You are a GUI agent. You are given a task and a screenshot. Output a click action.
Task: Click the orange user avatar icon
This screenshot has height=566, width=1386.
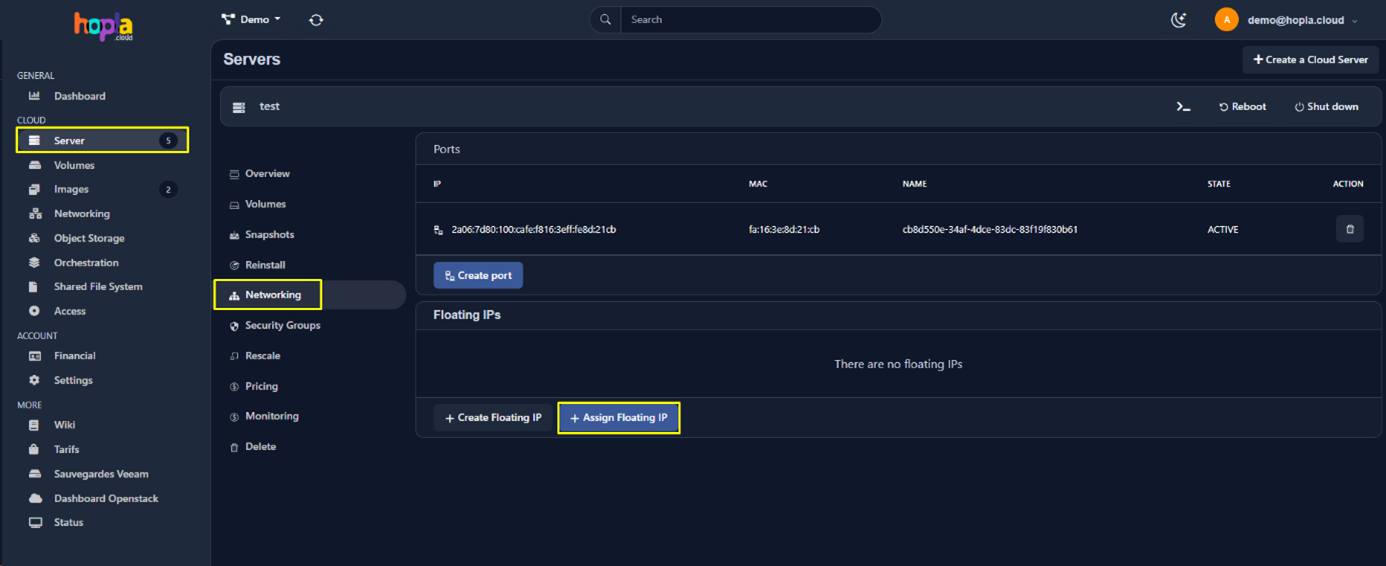(1226, 20)
